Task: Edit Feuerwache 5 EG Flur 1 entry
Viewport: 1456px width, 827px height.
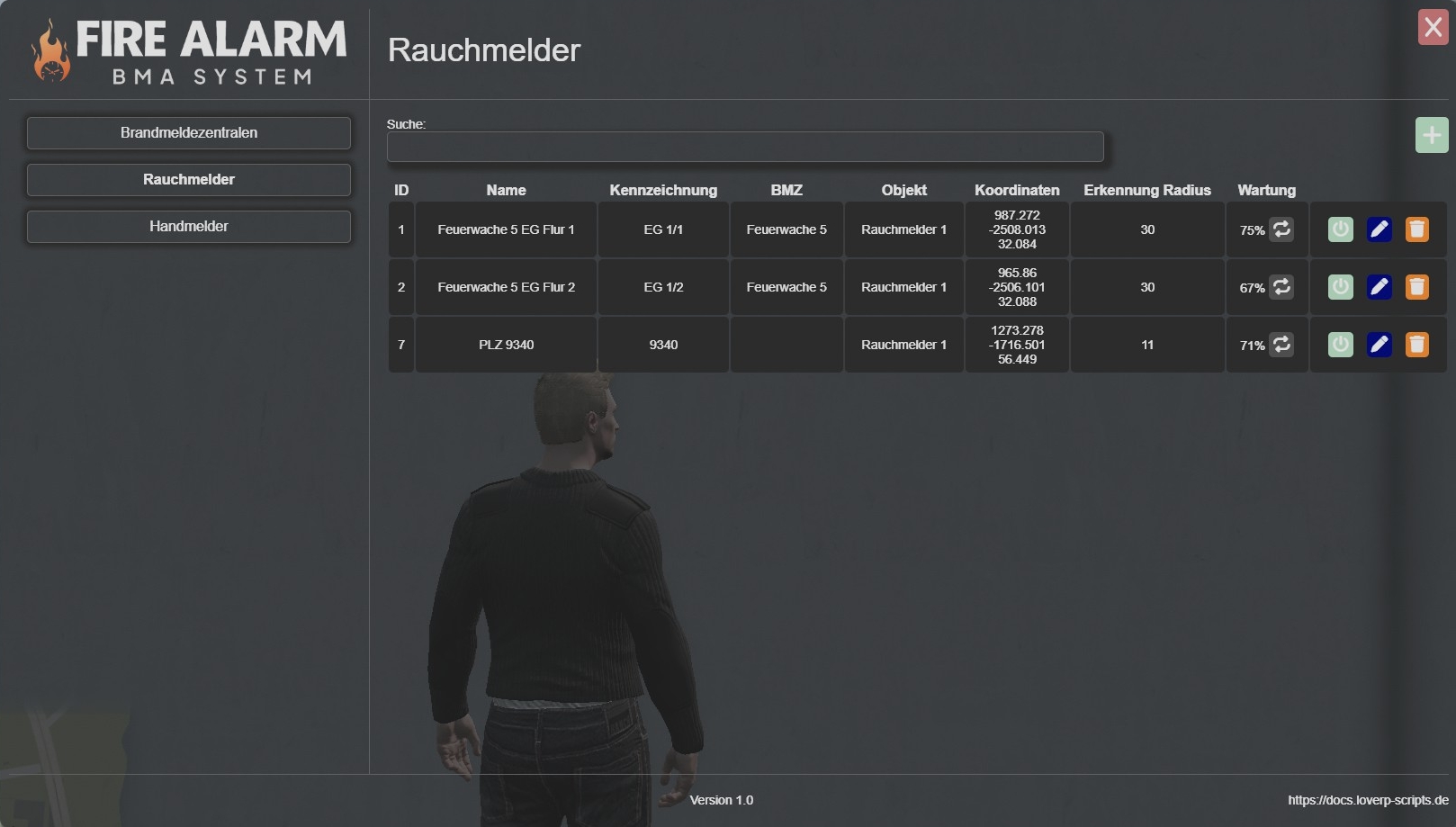Action: [x=1379, y=229]
